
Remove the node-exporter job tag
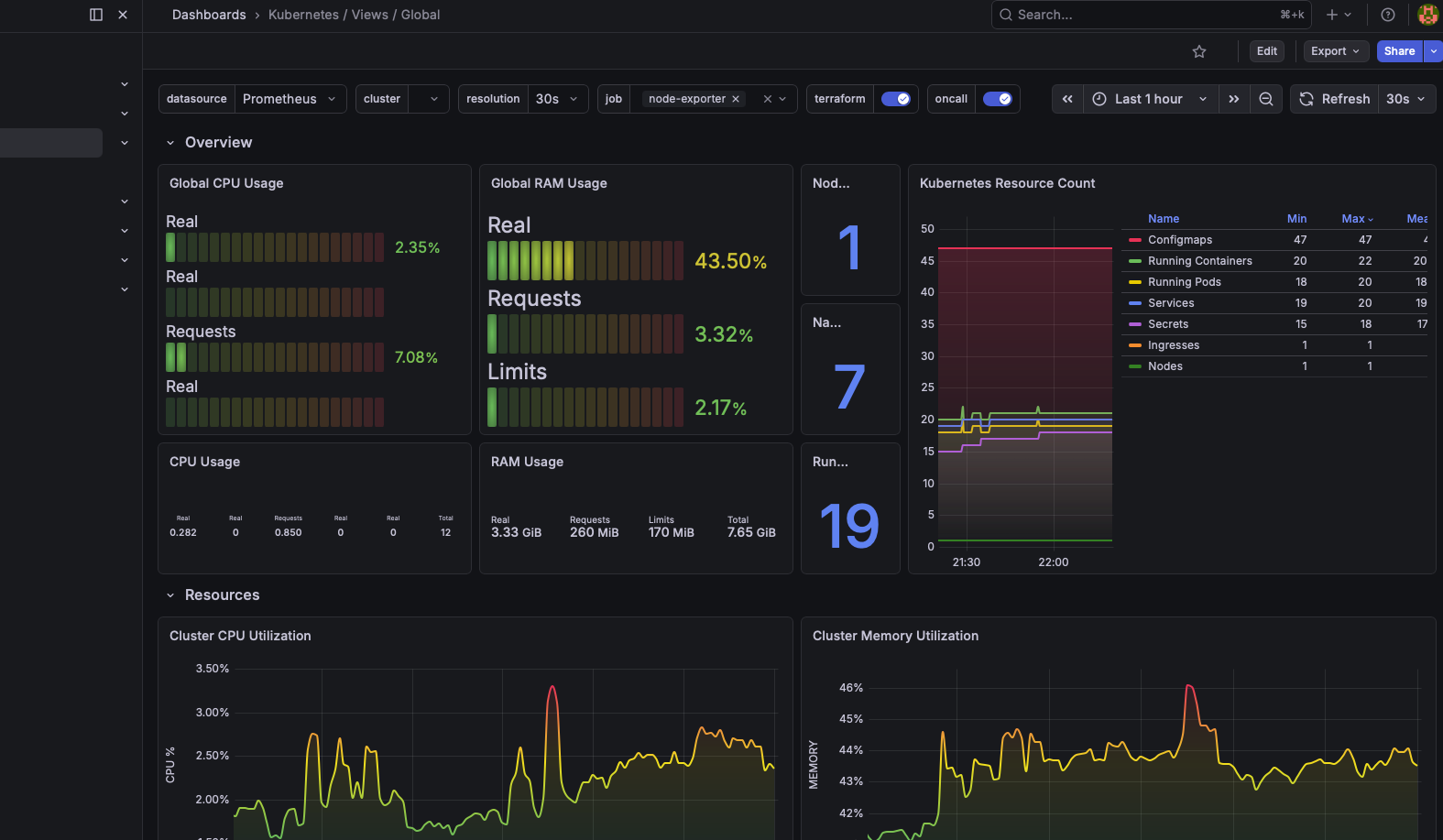[x=736, y=99]
